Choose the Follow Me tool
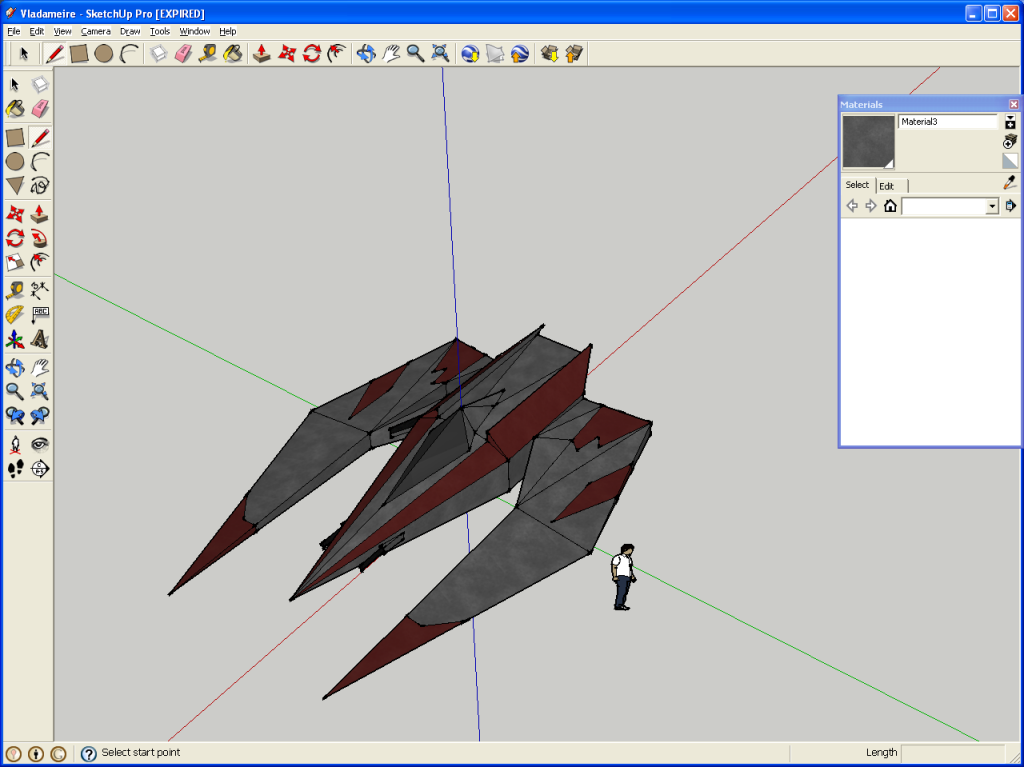 point(40,238)
